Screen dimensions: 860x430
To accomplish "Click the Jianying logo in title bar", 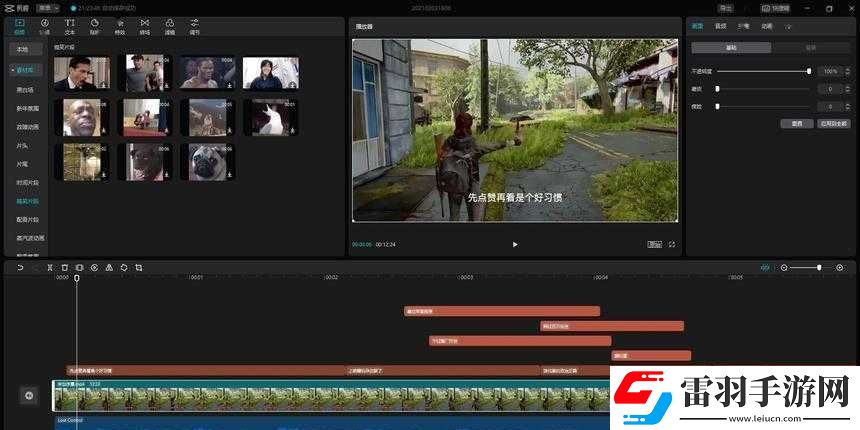I will 19,8.
